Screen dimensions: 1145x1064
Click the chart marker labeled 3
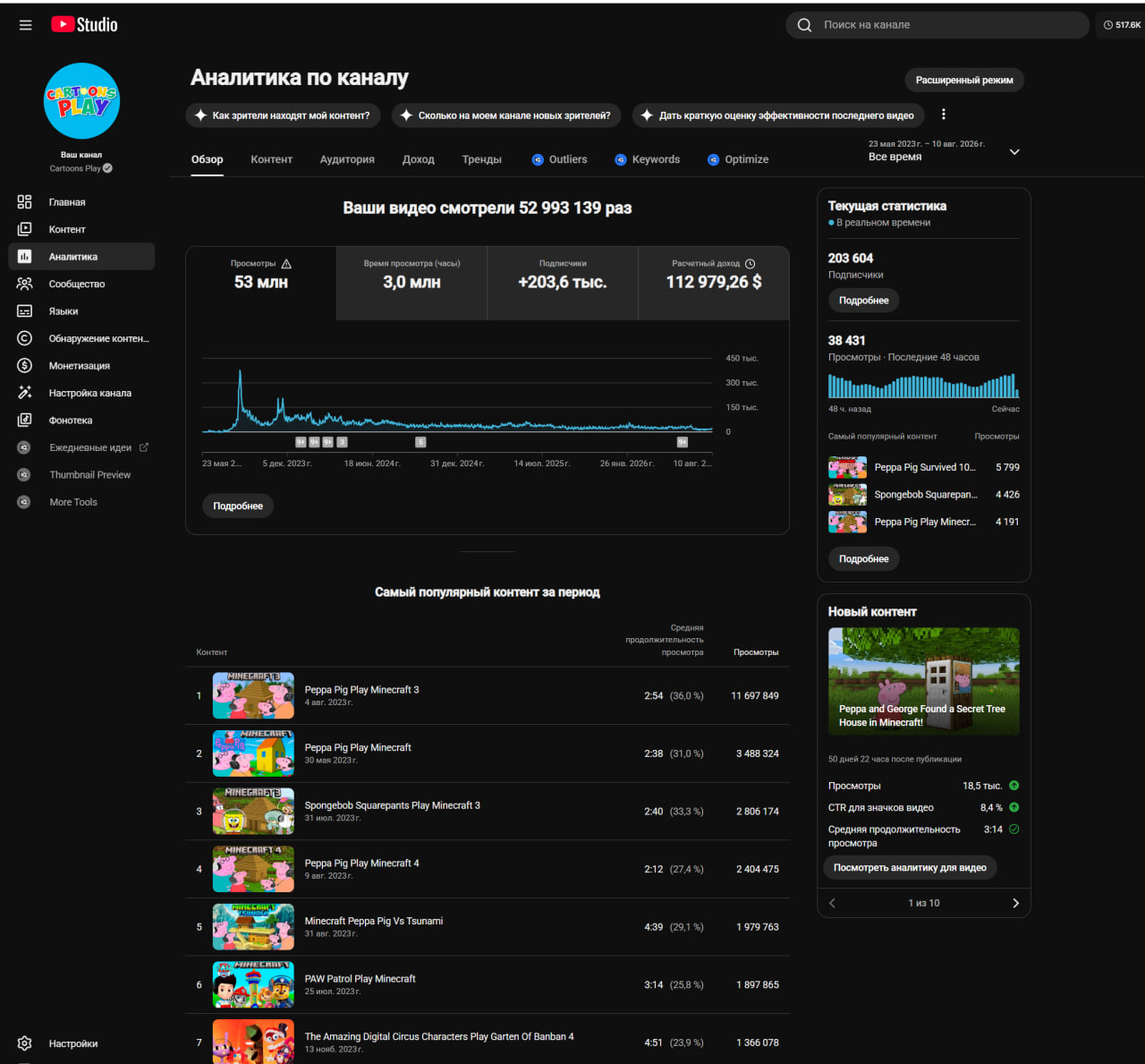(x=342, y=442)
